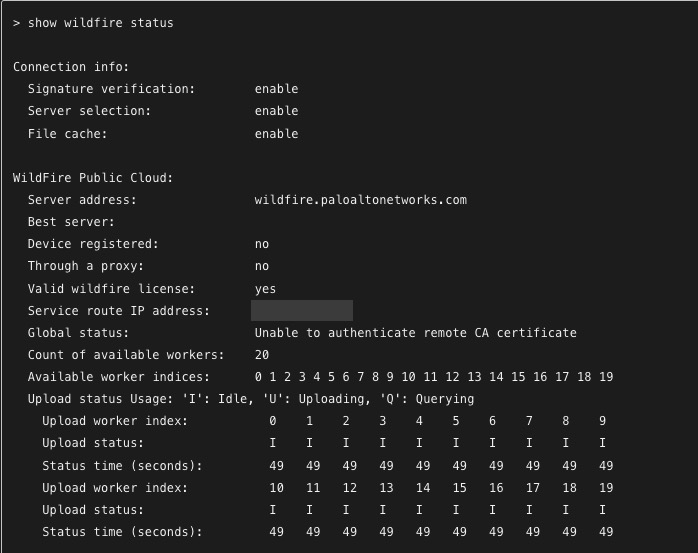This screenshot has height=553, width=698.
Task: Select the "Unable to authenticate remote CA certificate" message
Action: [415, 332]
